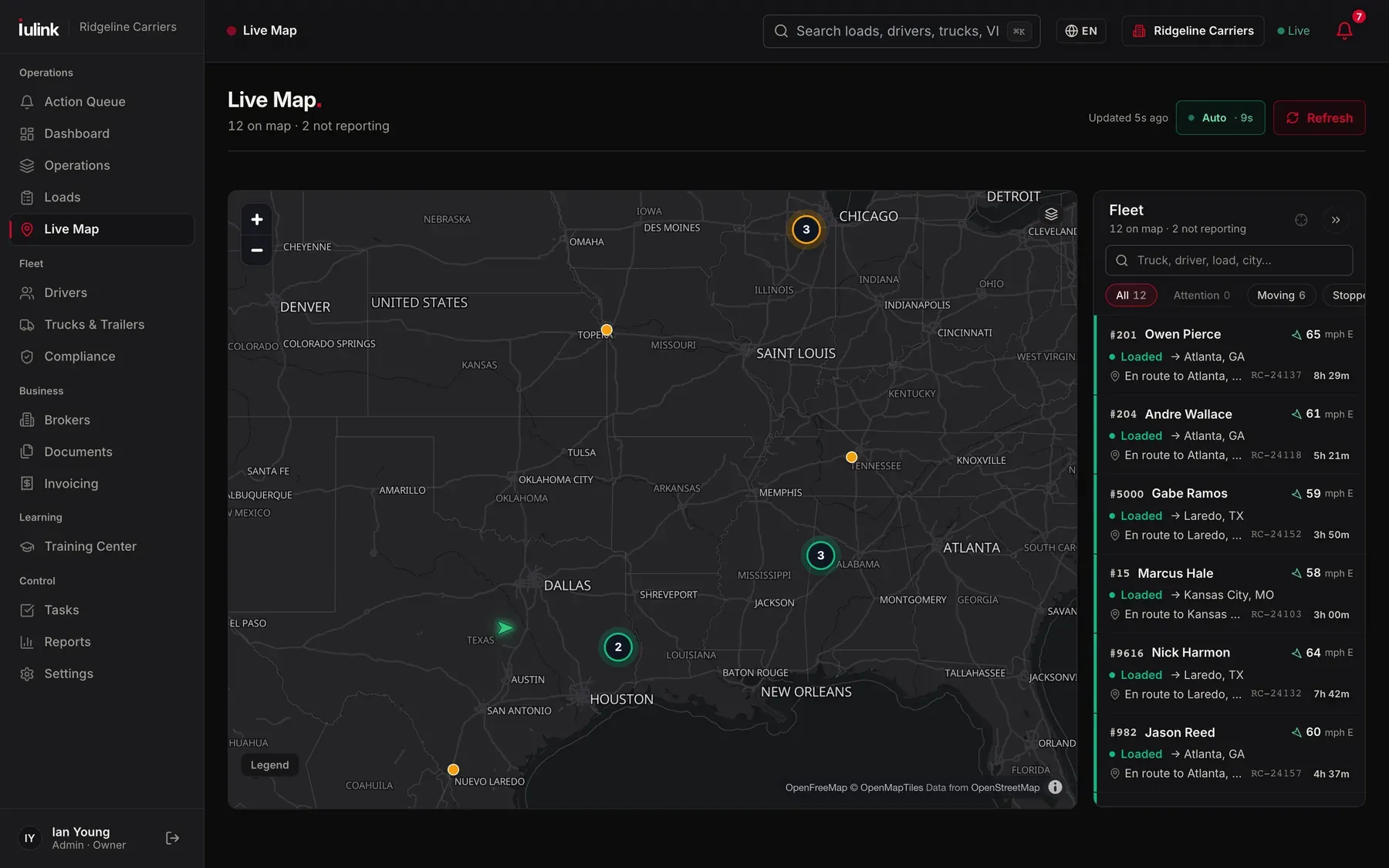The width and height of the screenshot is (1389, 868).
Task: Open Invoicing page
Action: click(102, 484)
